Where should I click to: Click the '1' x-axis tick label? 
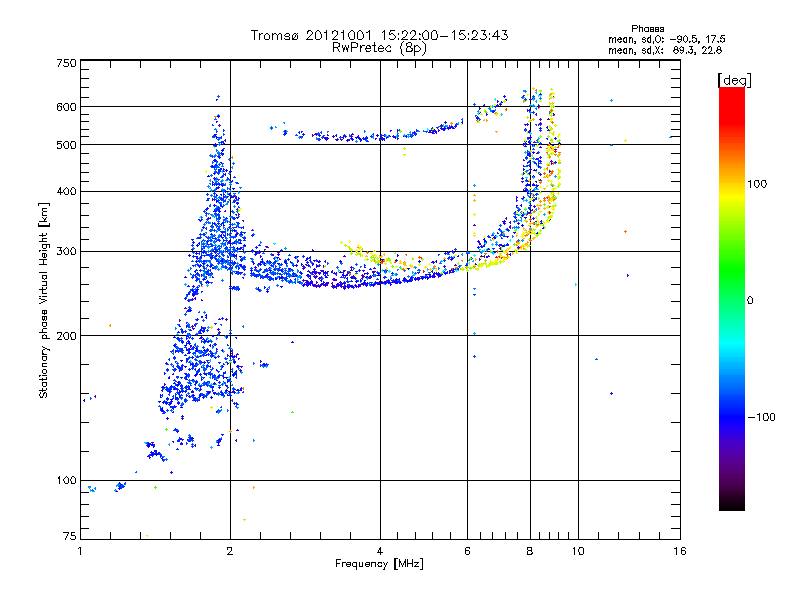point(80,551)
